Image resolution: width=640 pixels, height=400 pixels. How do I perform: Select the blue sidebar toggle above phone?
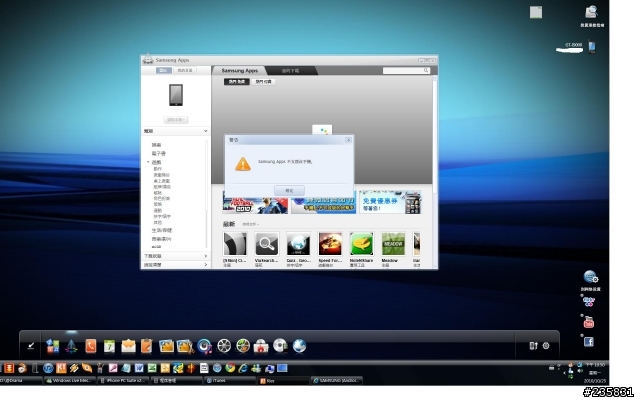pos(164,70)
